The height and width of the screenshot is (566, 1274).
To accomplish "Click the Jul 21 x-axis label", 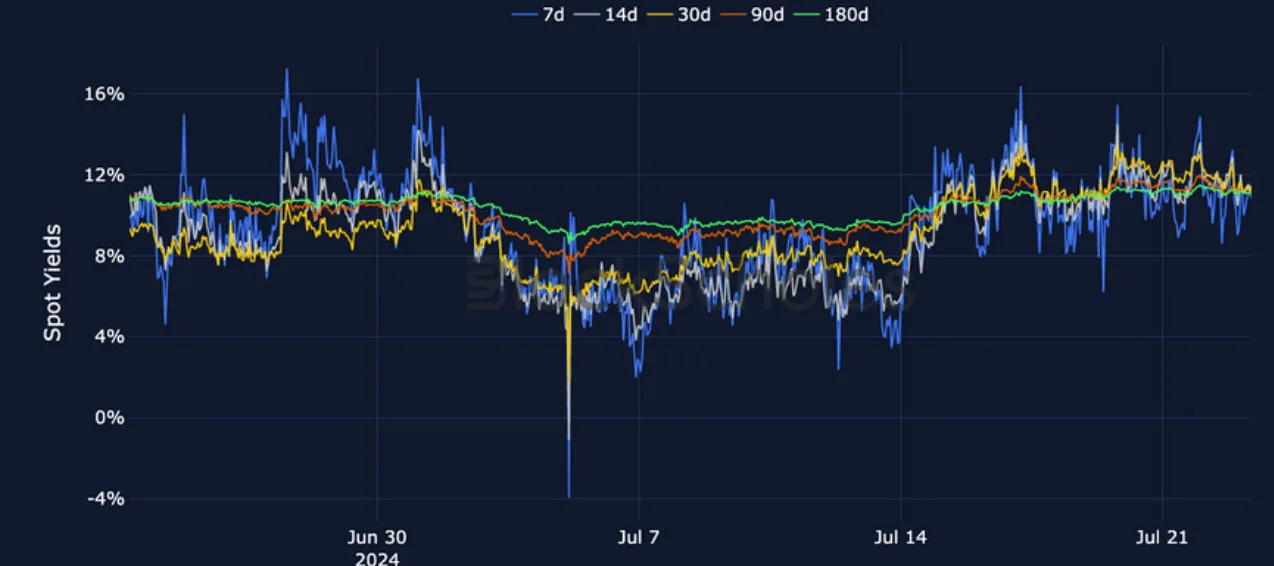I will [x=1163, y=538].
